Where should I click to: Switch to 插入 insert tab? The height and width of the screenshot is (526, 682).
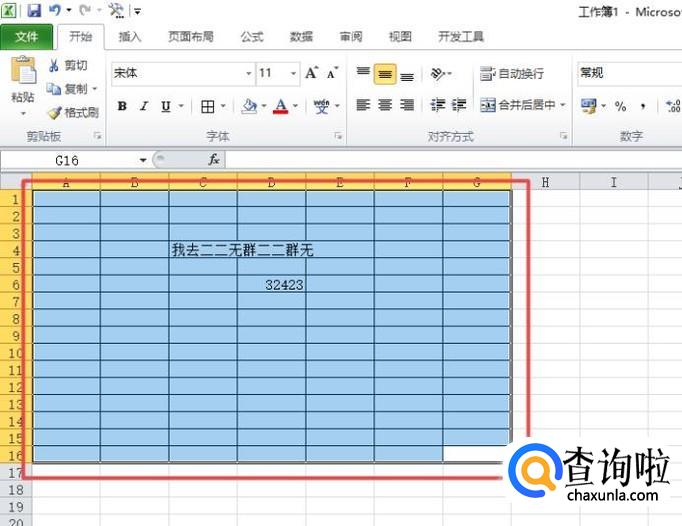[x=130, y=37]
